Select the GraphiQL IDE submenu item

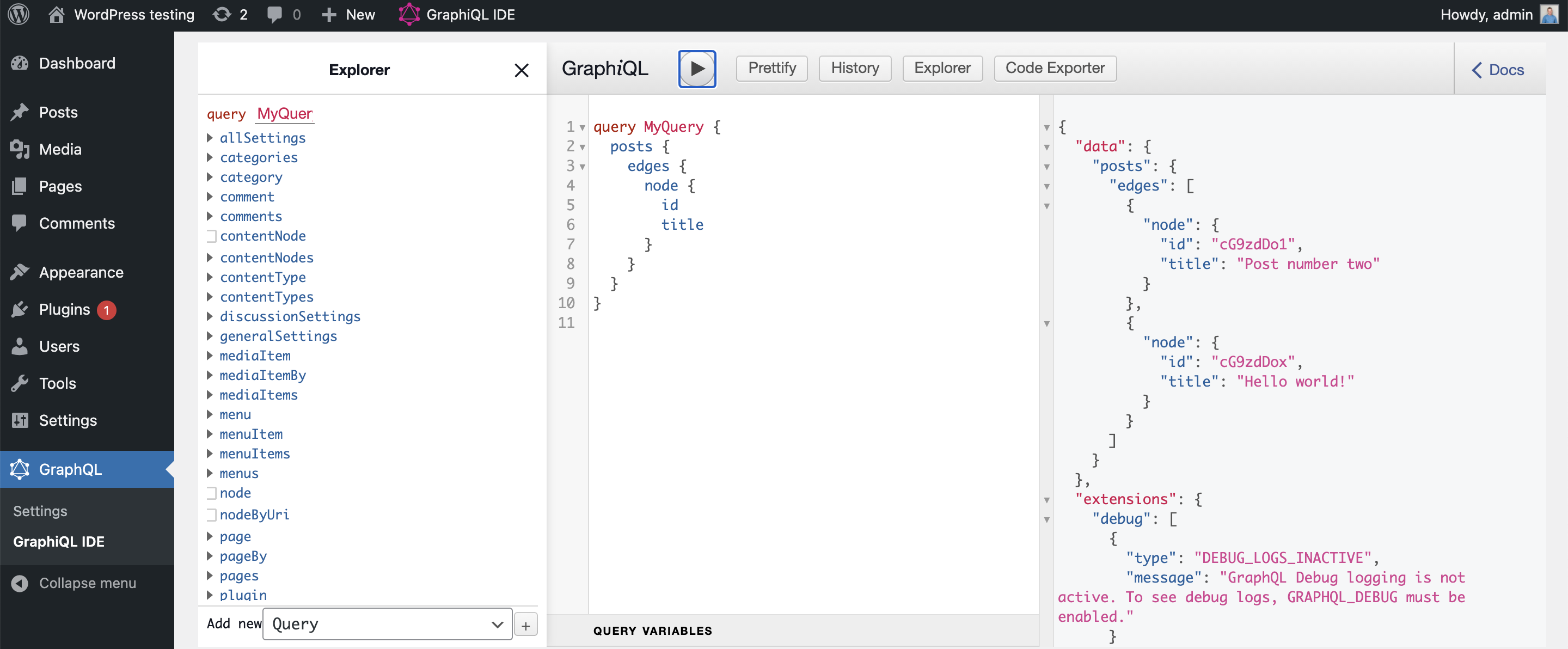coord(59,542)
